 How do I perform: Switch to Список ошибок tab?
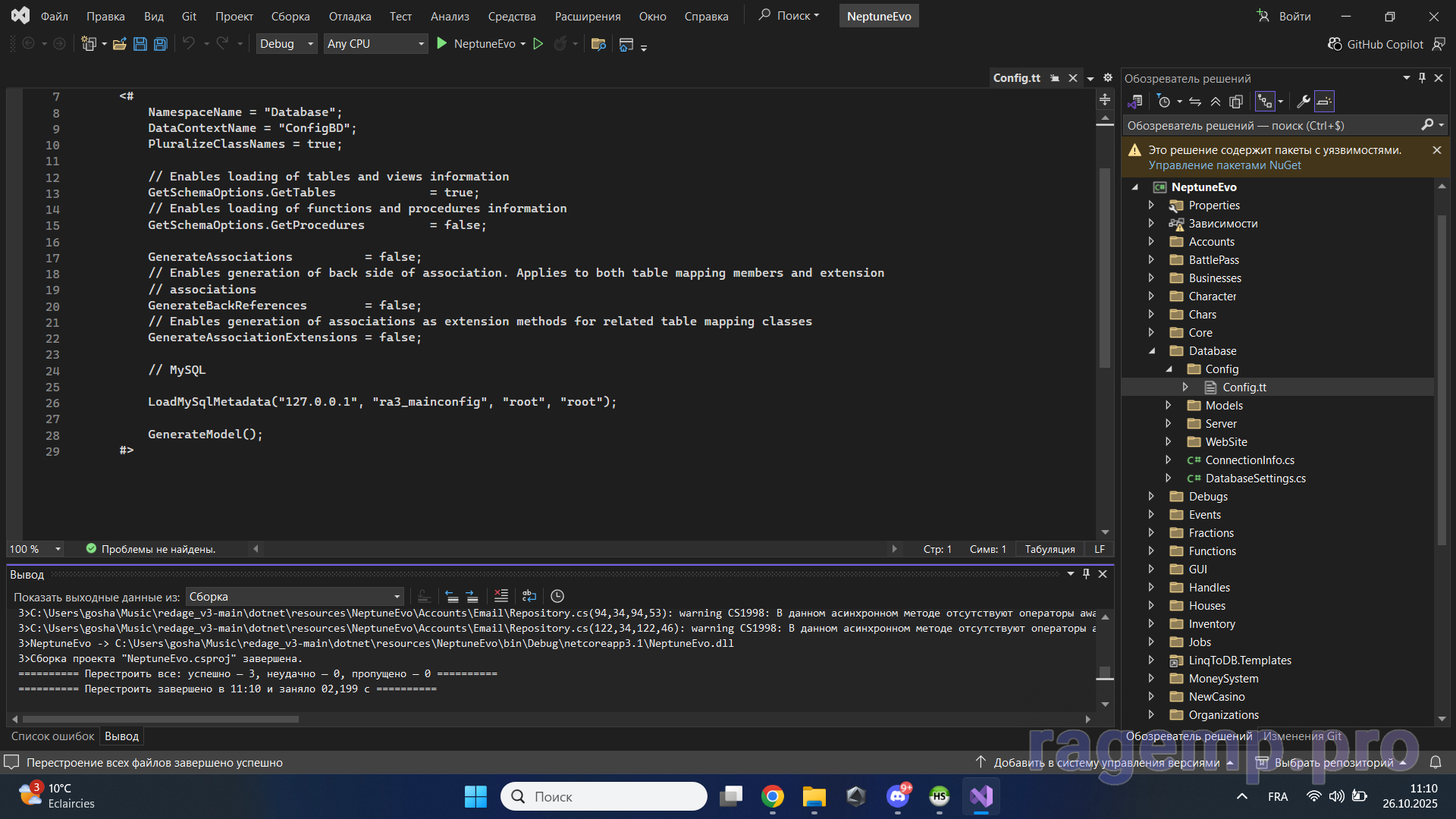click(x=52, y=736)
